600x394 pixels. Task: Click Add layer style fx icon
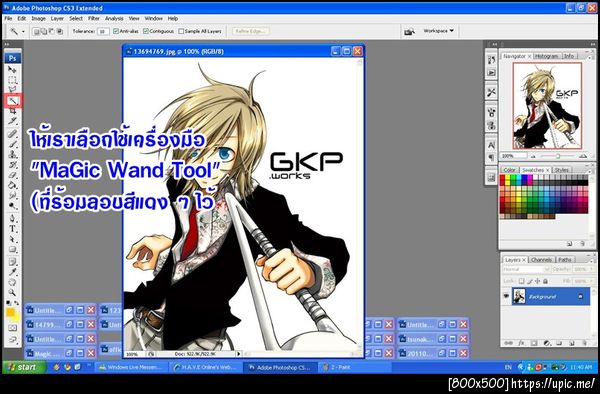coord(521,343)
